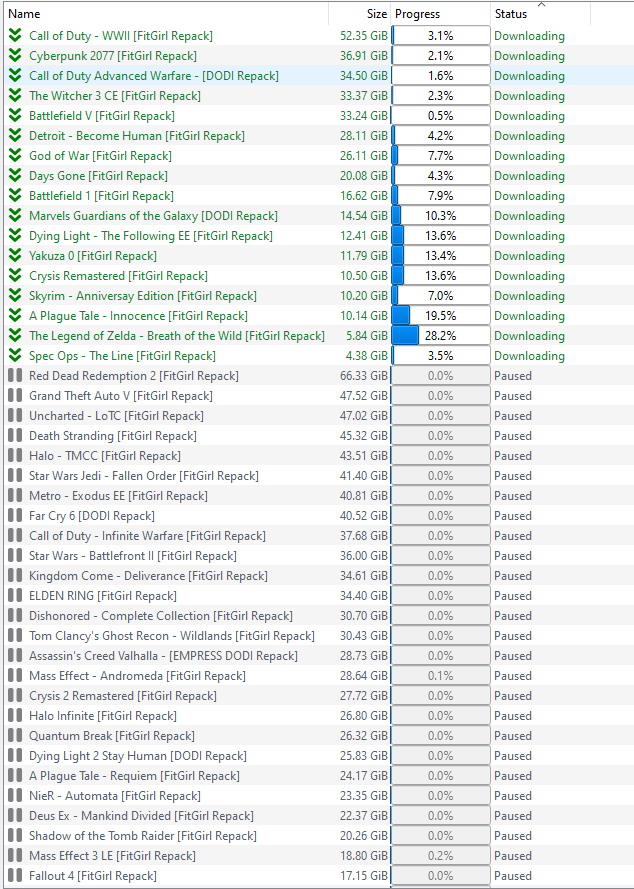The image size is (634, 889).
Task: Select Star Wars - Battlefront II torrent
Action: click(x=133, y=556)
